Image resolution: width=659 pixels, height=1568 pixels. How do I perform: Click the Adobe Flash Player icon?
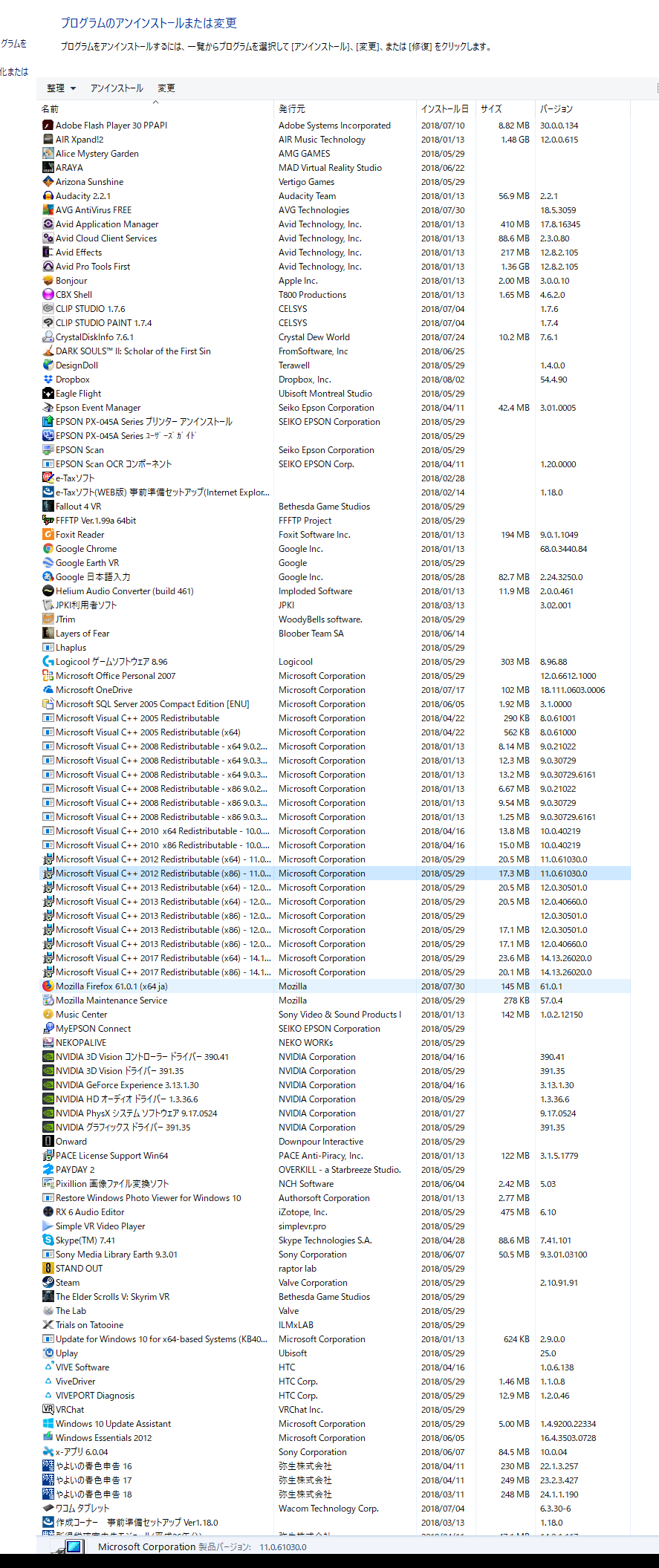click(x=48, y=126)
